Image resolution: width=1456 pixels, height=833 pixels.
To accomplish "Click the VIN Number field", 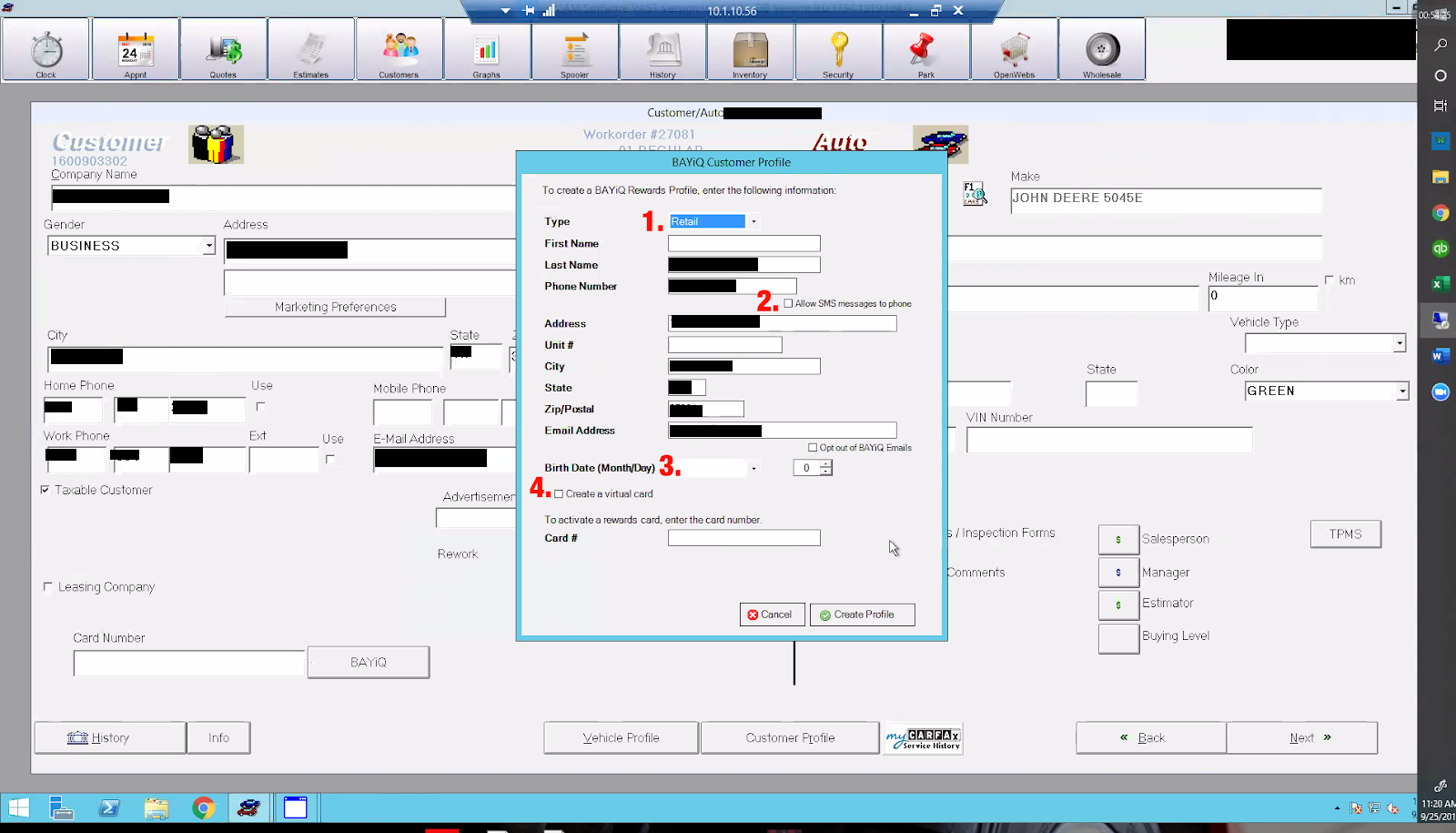I will (1109, 440).
